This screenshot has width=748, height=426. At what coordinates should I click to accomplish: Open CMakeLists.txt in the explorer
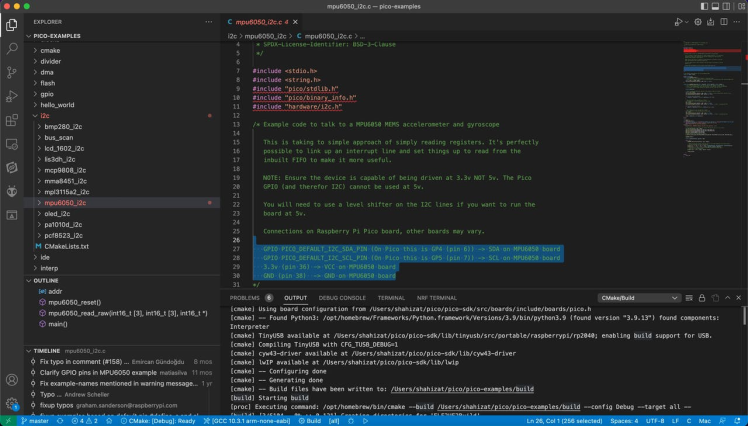(67, 245)
